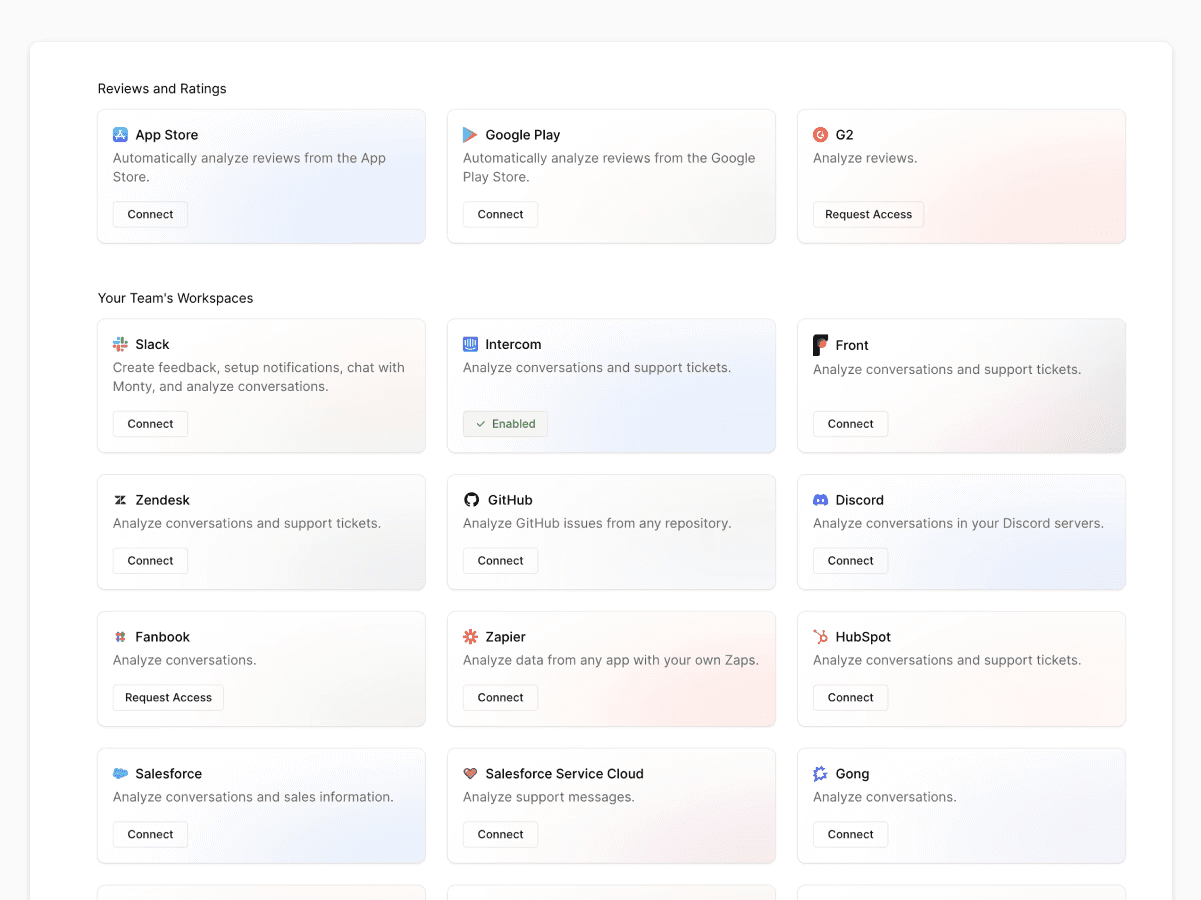Request access for Fanbook
The width and height of the screenshot is (1201, 900).
click(x=168, y=698)
